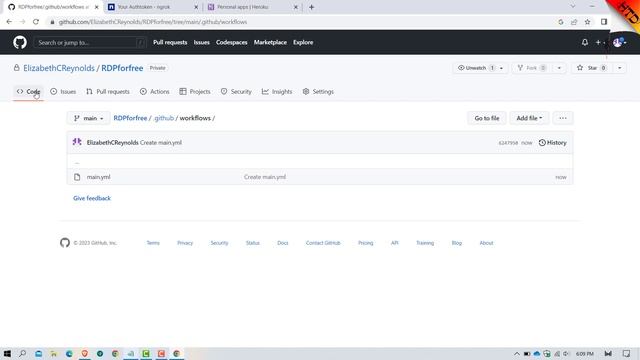Image resolution: width=640 pixels, height=360 pixels.
Task: Click the Give feedback link
Action: (92, 198)
